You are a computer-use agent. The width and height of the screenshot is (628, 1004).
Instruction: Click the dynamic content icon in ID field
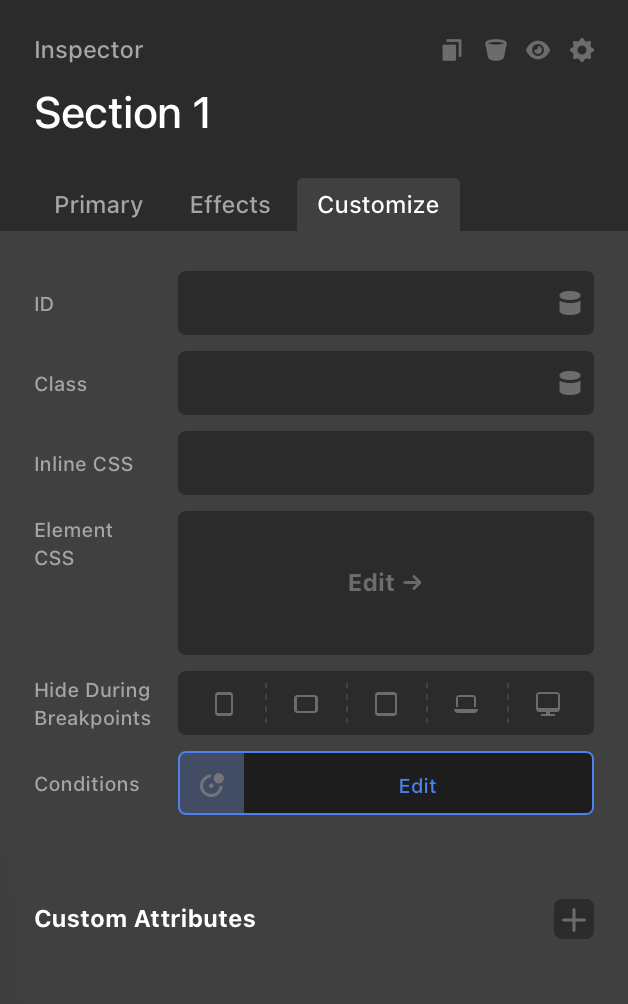coord(570,304)
